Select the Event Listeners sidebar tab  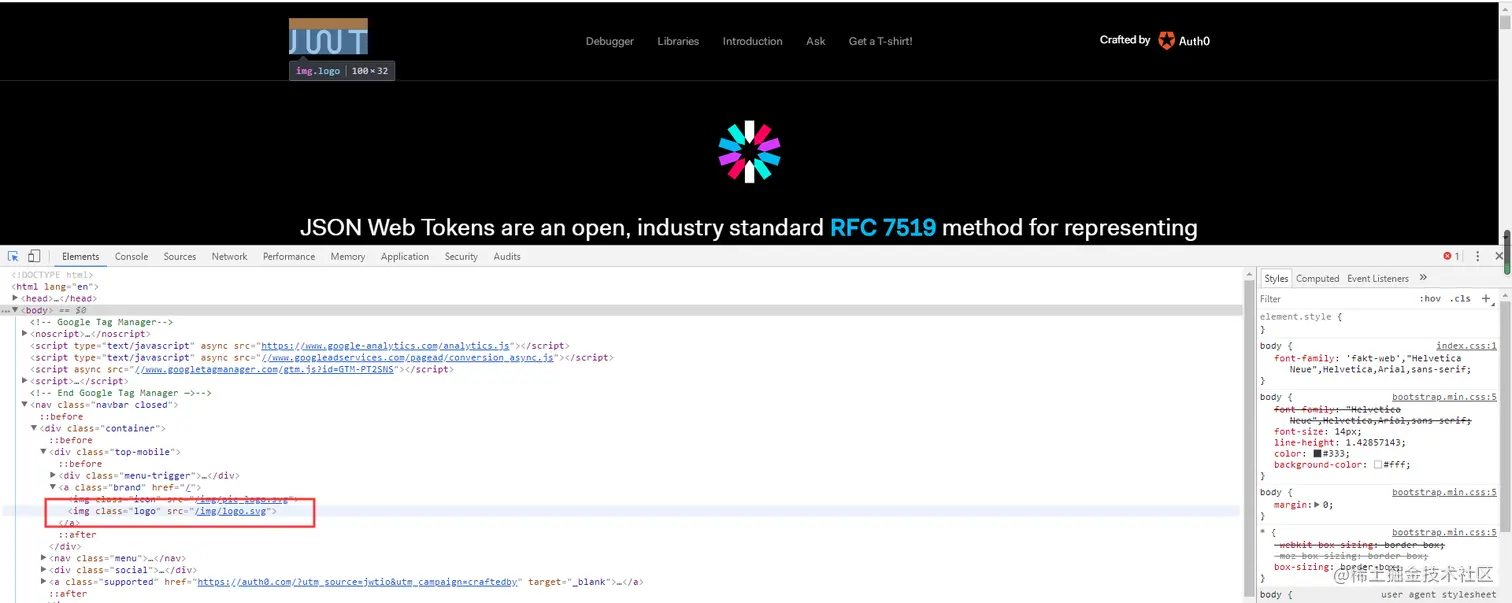pos(1378,278)
